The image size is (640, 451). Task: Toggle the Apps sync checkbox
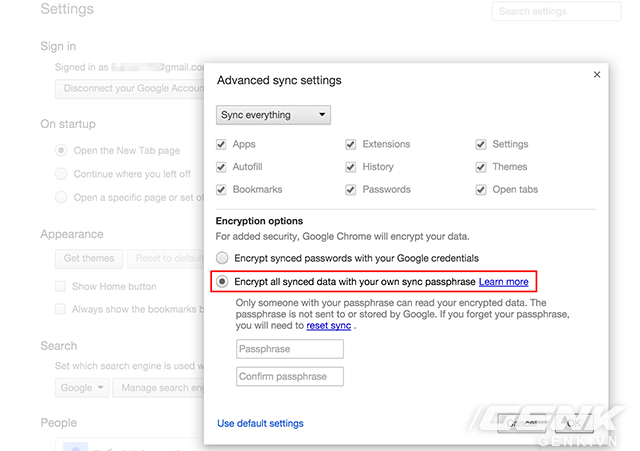(221, 144)
